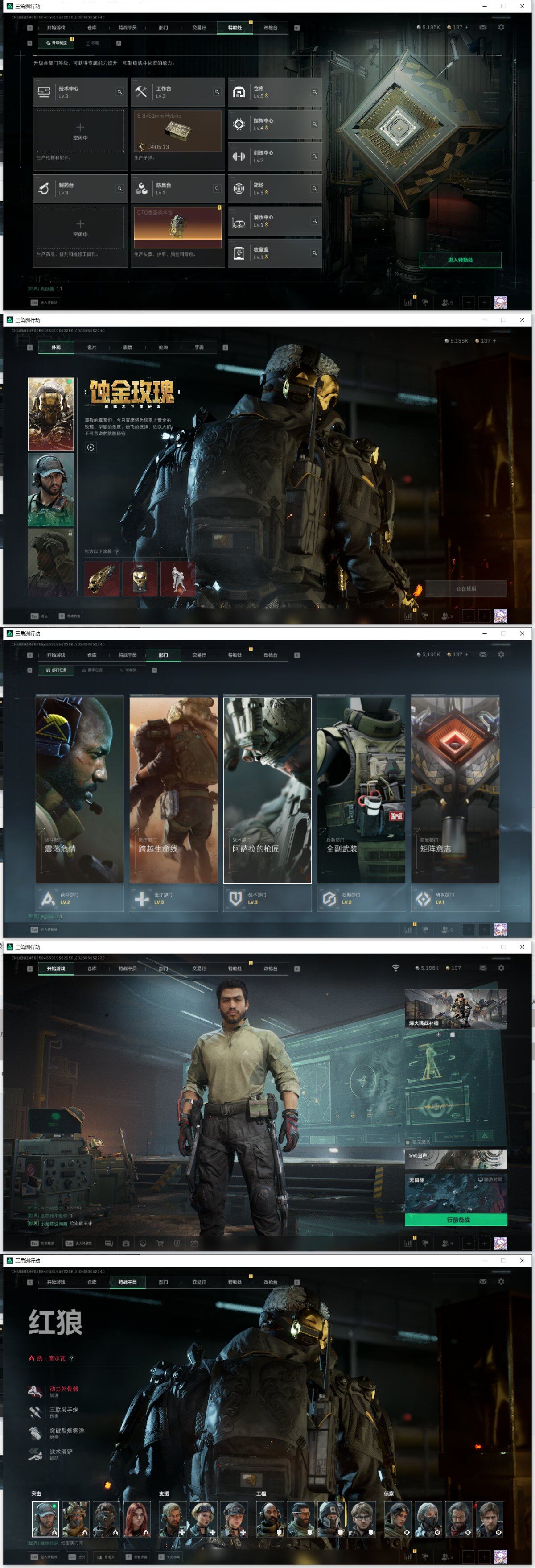Viewport: 535px width, 1568px height.
Task: Open the 指挥中心 department icon
Action: pos(239,124)
